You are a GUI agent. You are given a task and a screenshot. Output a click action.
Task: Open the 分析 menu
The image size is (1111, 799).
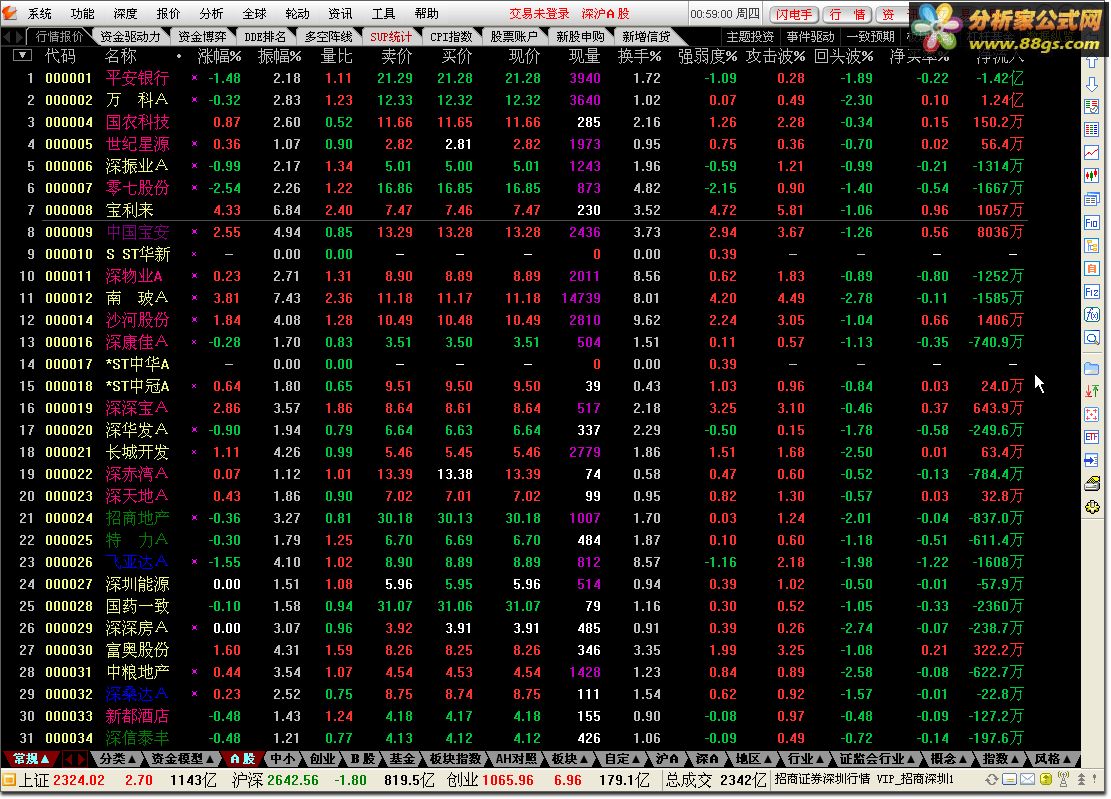[211, 13]
